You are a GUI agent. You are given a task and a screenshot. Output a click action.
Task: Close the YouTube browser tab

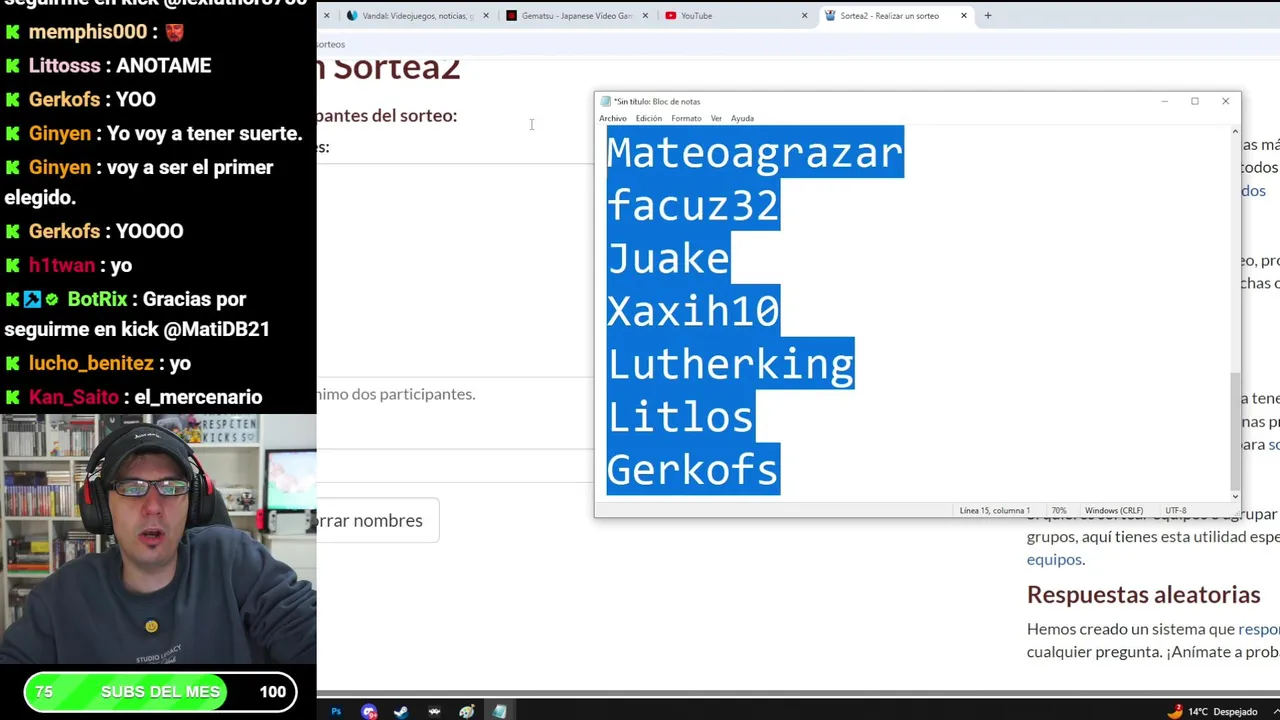coord(804,16)
